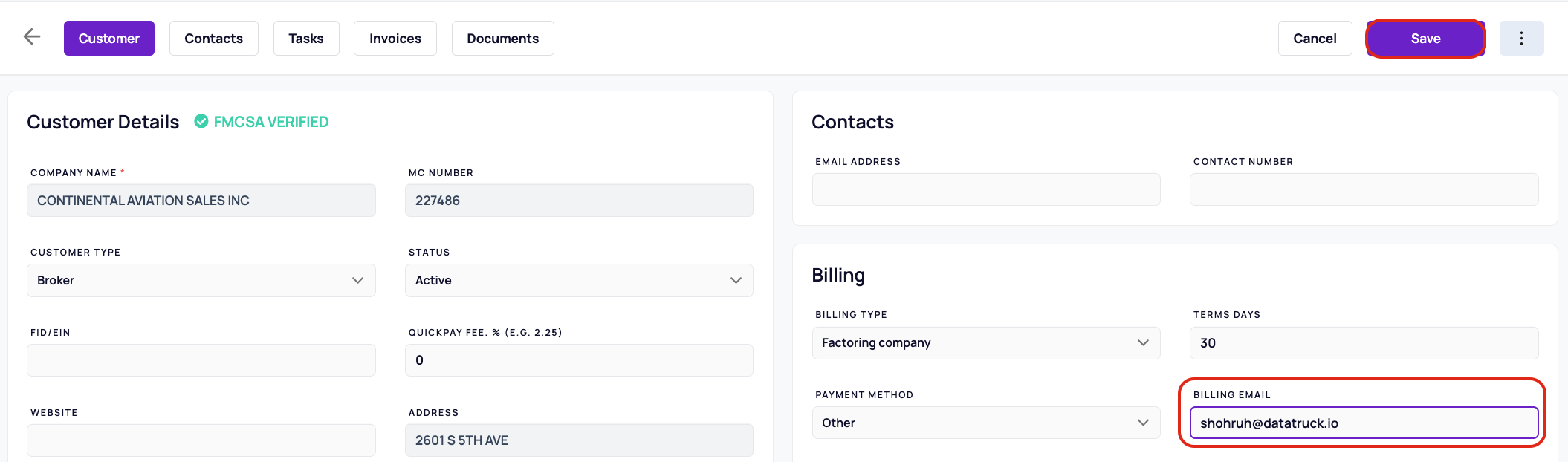Click the contacts Email Address field
Image resolution: width=1568 pixels, height=462 pixels.
(986, 189)
